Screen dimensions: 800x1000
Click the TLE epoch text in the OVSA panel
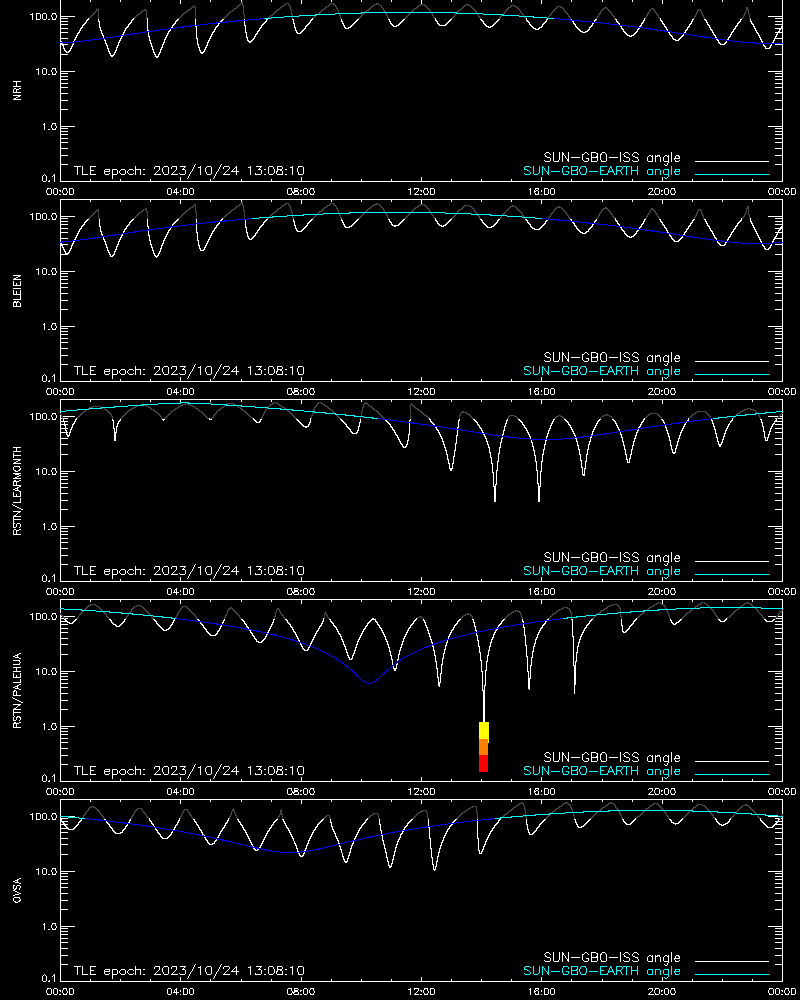coord(189,971)
